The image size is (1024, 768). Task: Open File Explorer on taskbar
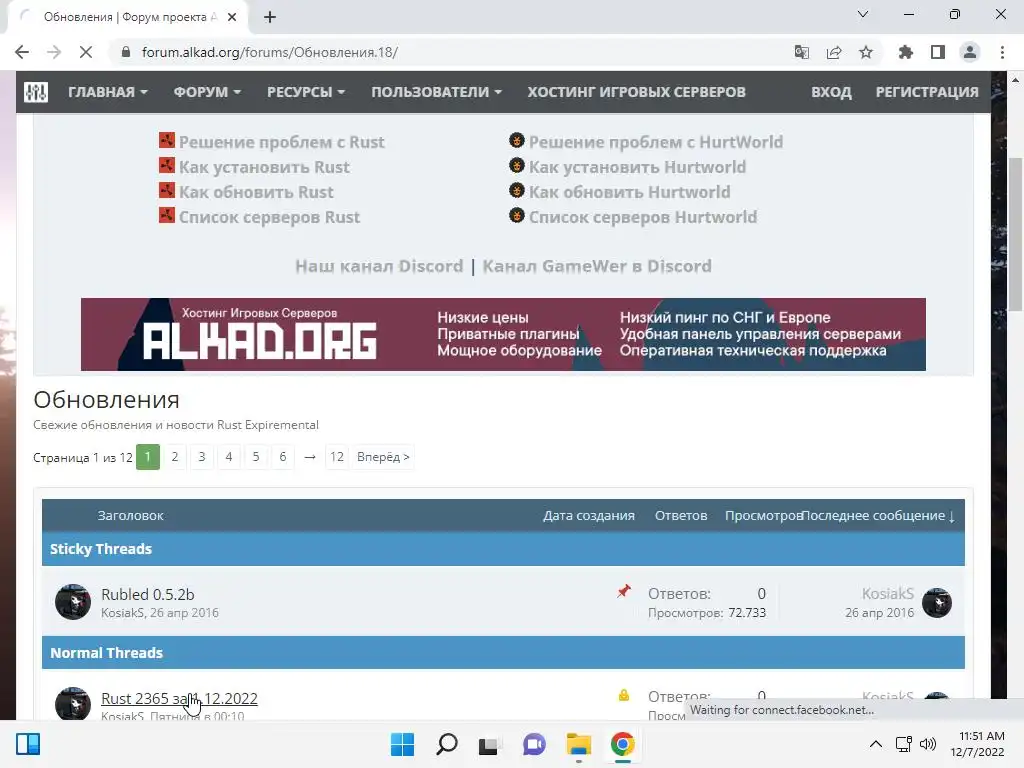[x=579, y=744]
